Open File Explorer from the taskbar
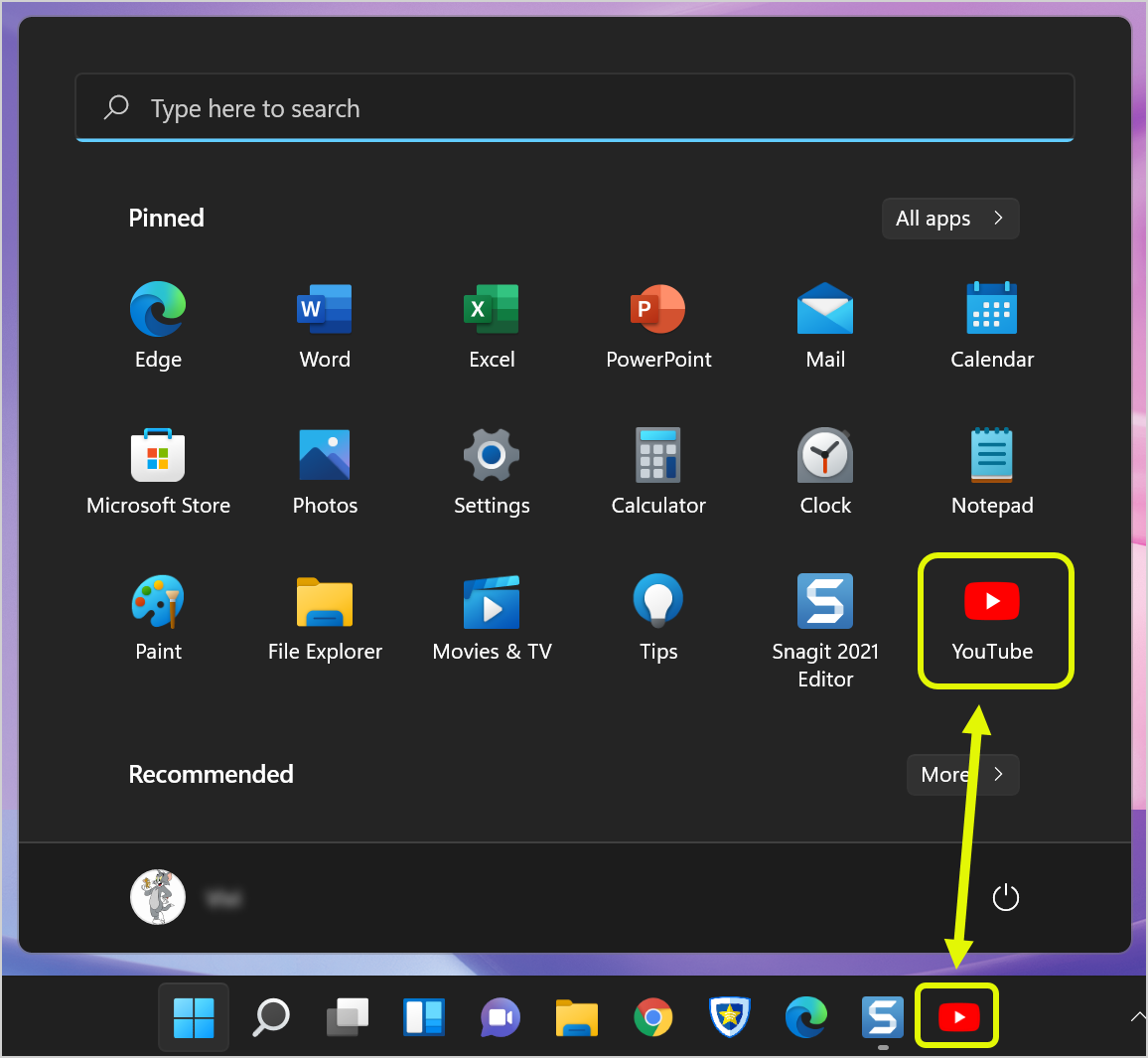Viewport: 1148px width, 1058px height. tap(577, 1017)
